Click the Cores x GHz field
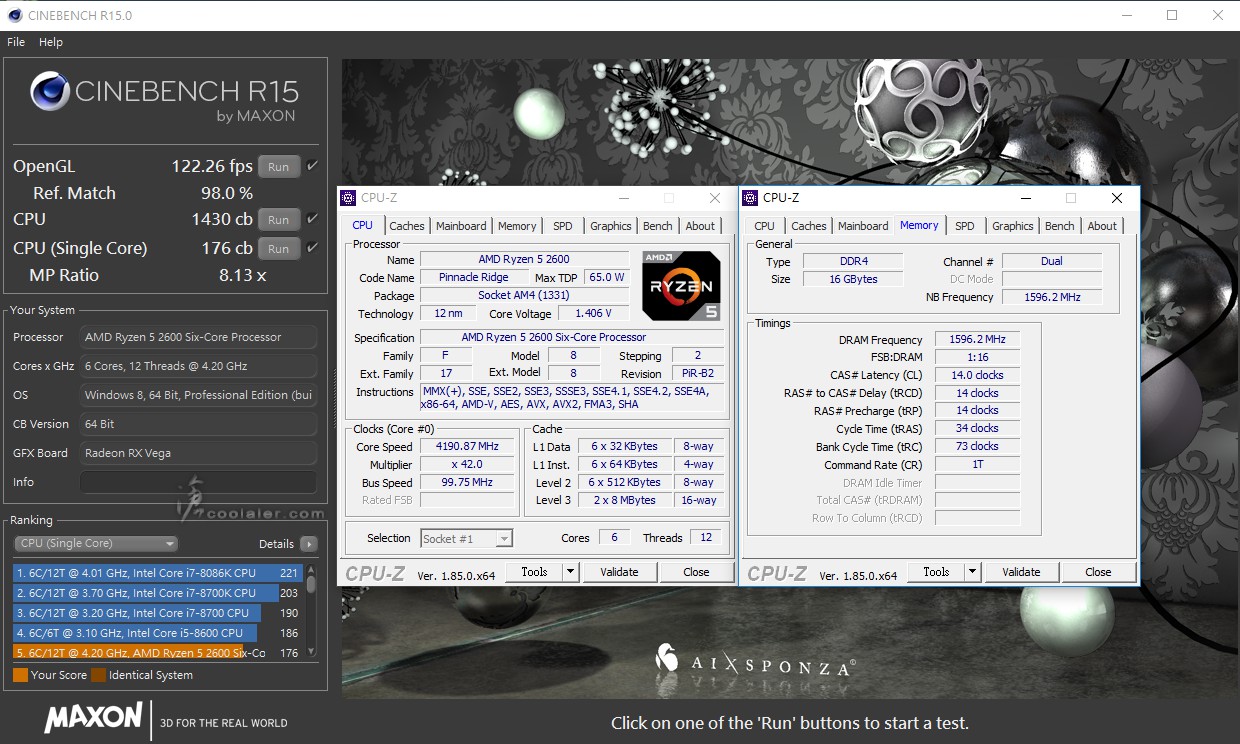Image resolution: width=1240 pixels, height=744 pixels. point(198,366)
